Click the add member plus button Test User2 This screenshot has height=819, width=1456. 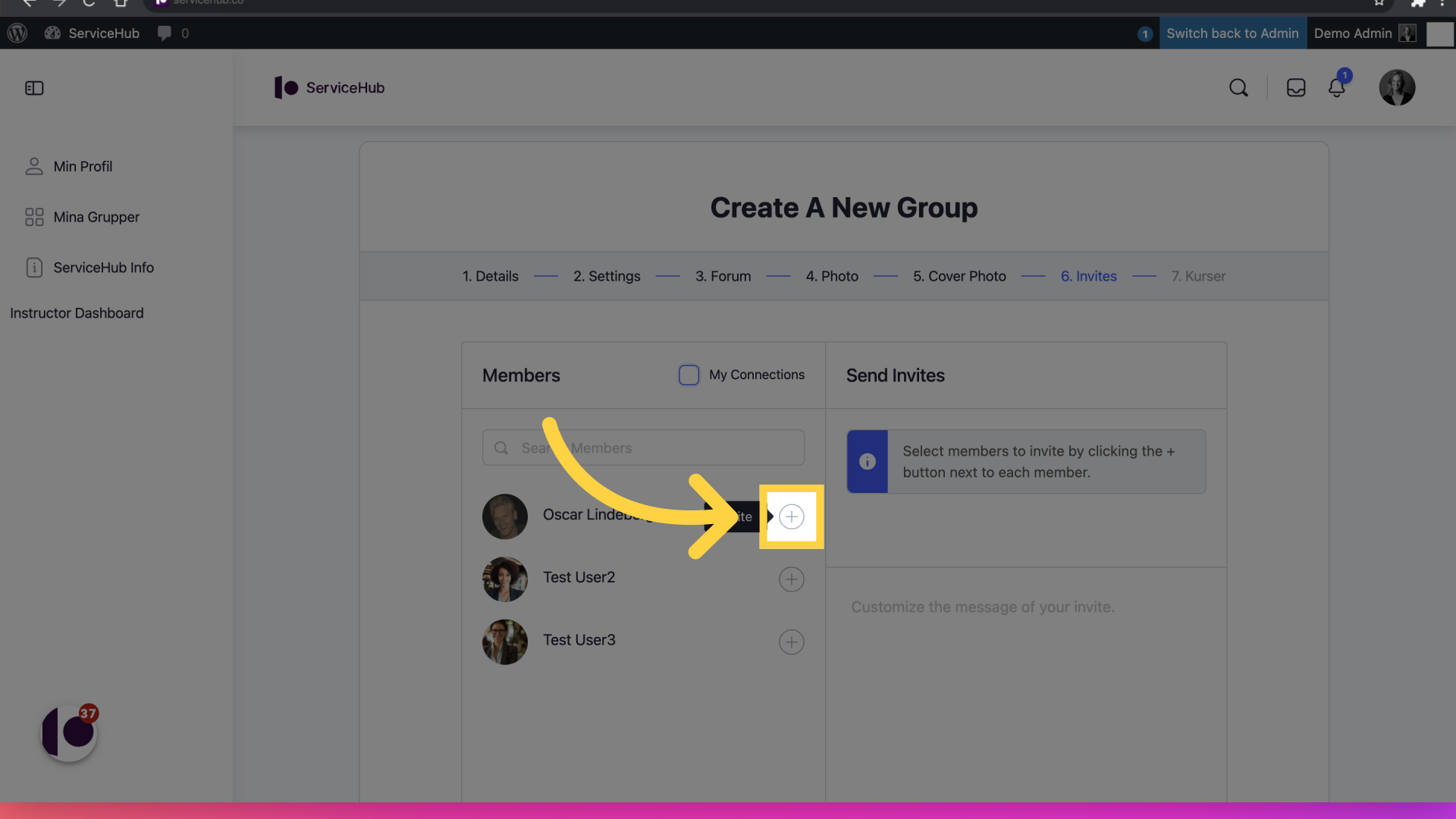pos(791,578)
